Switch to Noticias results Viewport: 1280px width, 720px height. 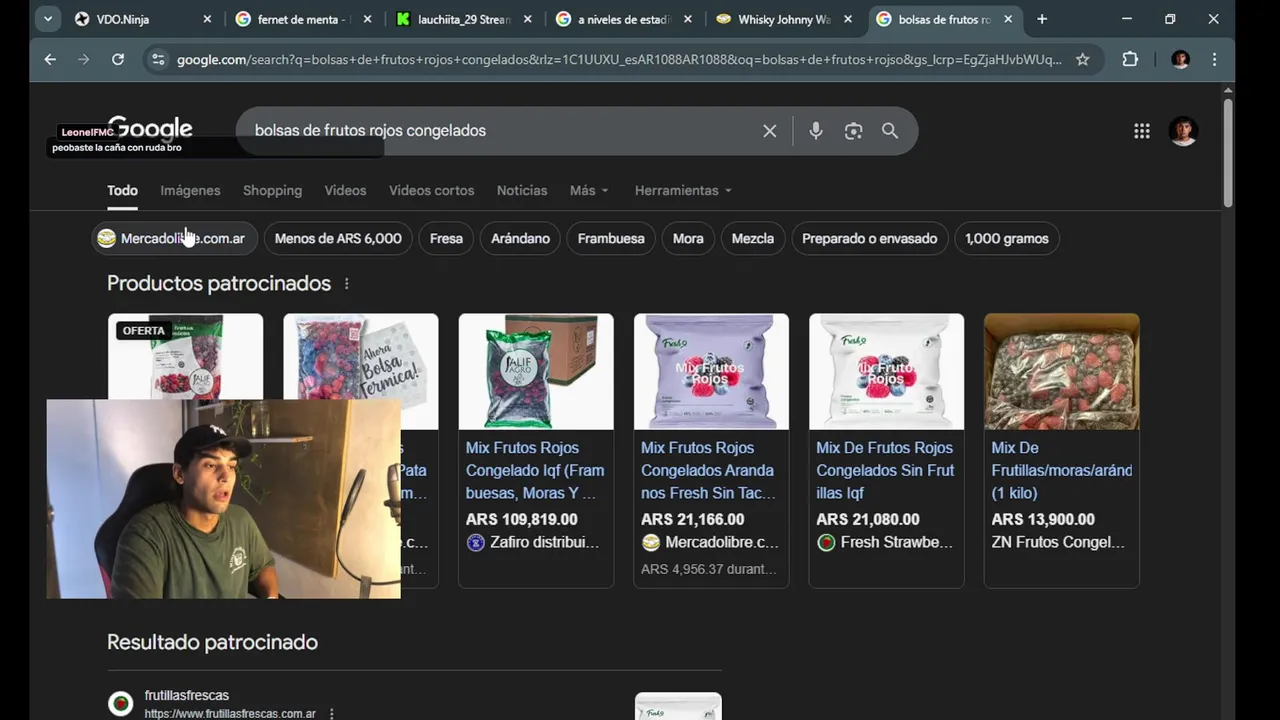click(x=522, y=190)
